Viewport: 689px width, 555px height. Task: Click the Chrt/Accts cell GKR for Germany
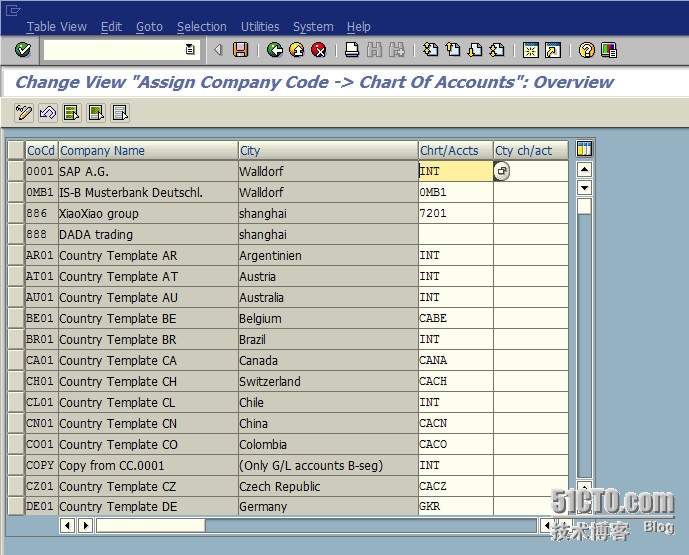(x=456, y=506)
